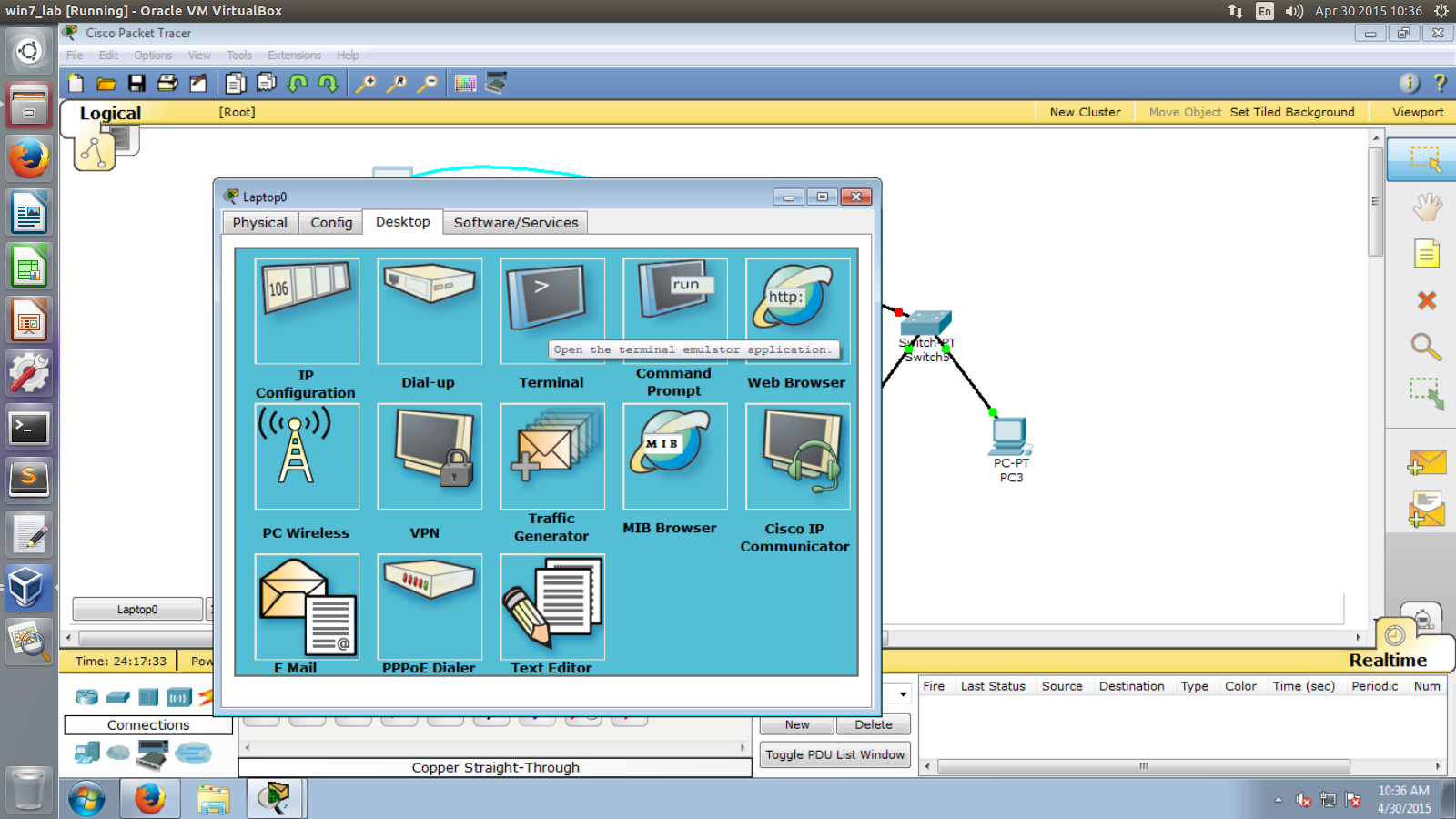Zoom in with the plus magnifier

click(366, 84)
